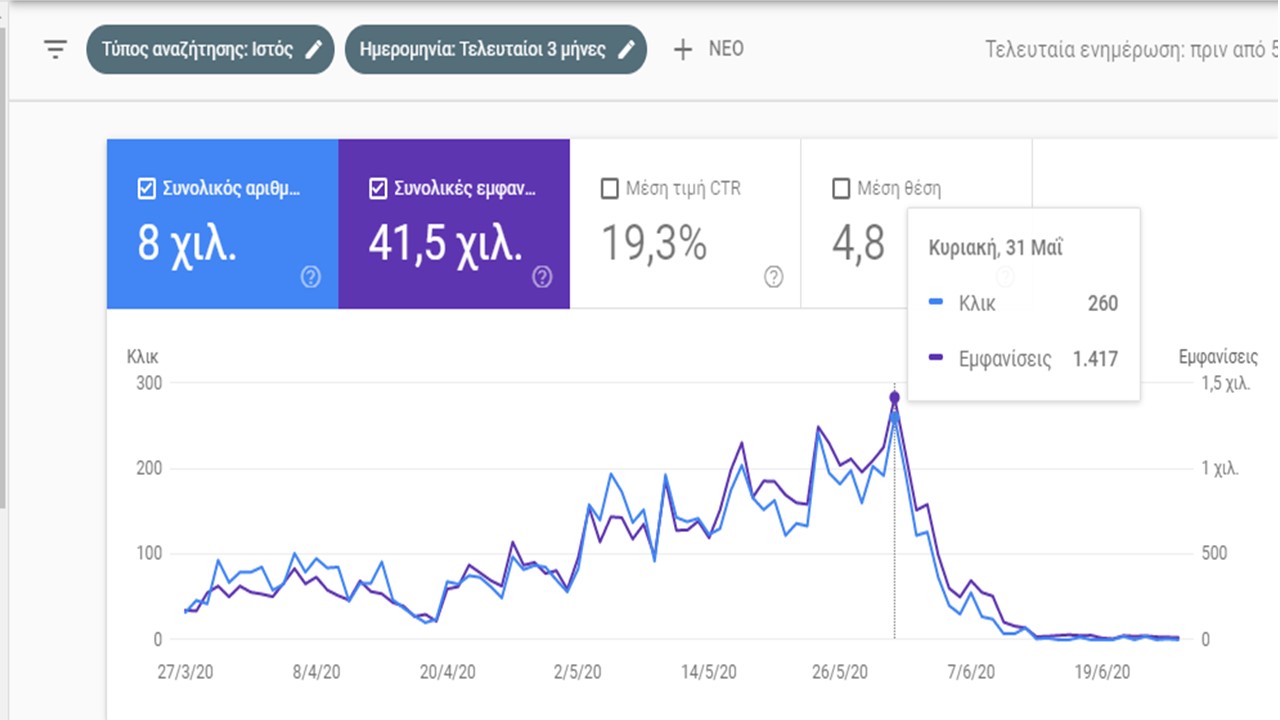Viewport: 1280px width, 720px height.
Task: Edit the date range filter pencil icon
Action: tap(627, 49)
